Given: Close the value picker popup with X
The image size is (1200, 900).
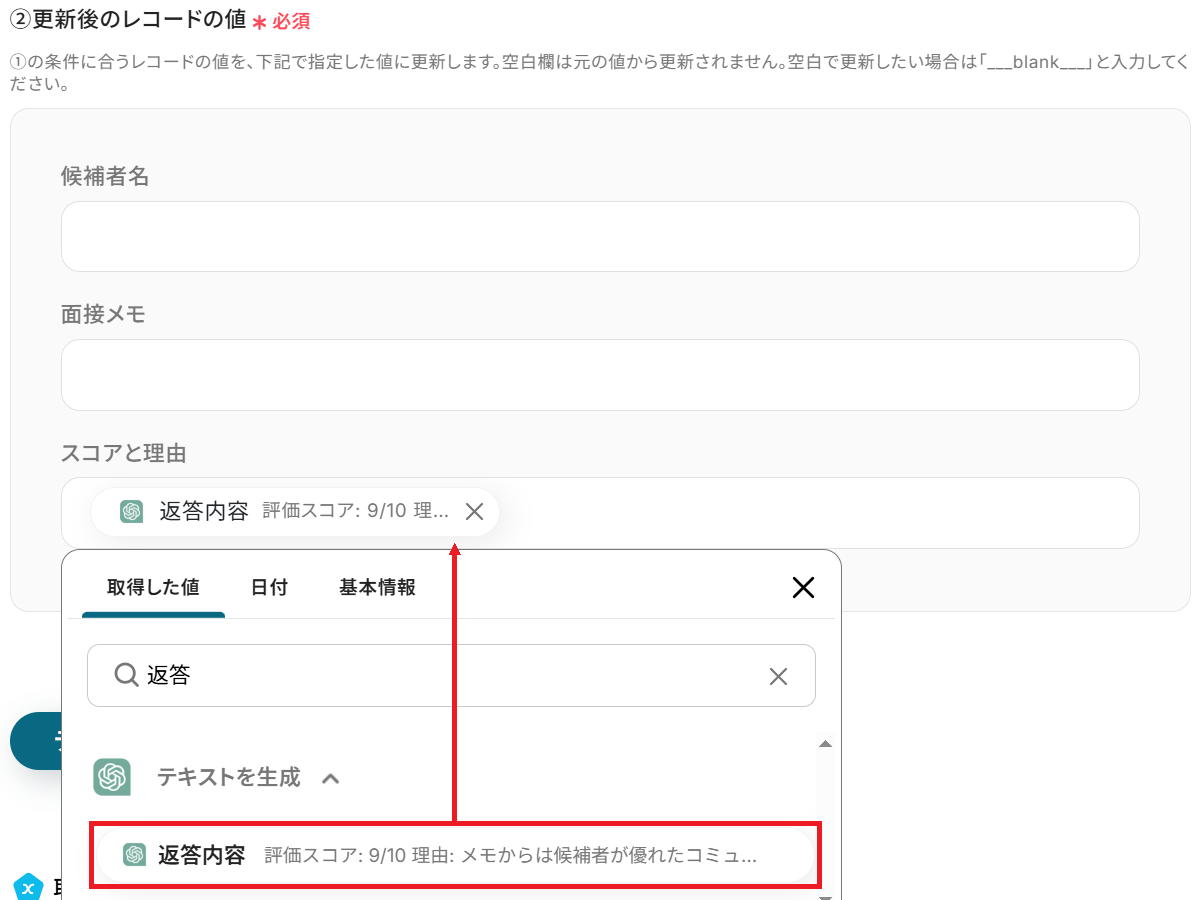Looking at the screenshot, I should [x=803, y=587].
